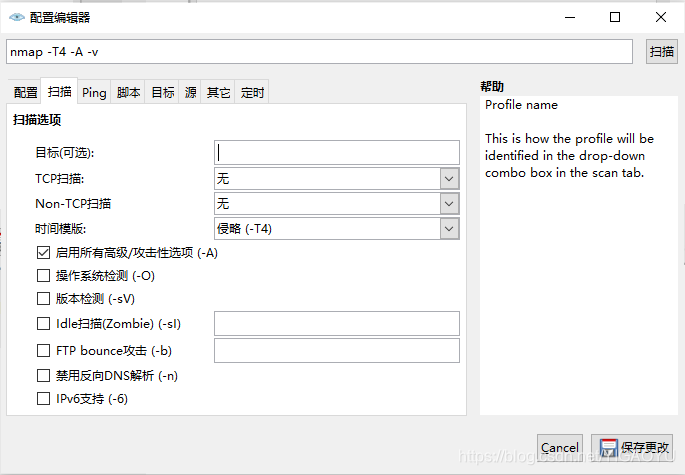Enable 操作系统检测 (-O) checkbox
Screen dimensions: 685x475
click(43, 276)
